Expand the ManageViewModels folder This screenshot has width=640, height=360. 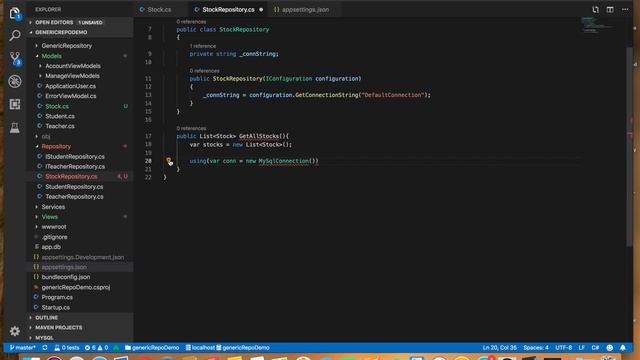click(72, 76)
